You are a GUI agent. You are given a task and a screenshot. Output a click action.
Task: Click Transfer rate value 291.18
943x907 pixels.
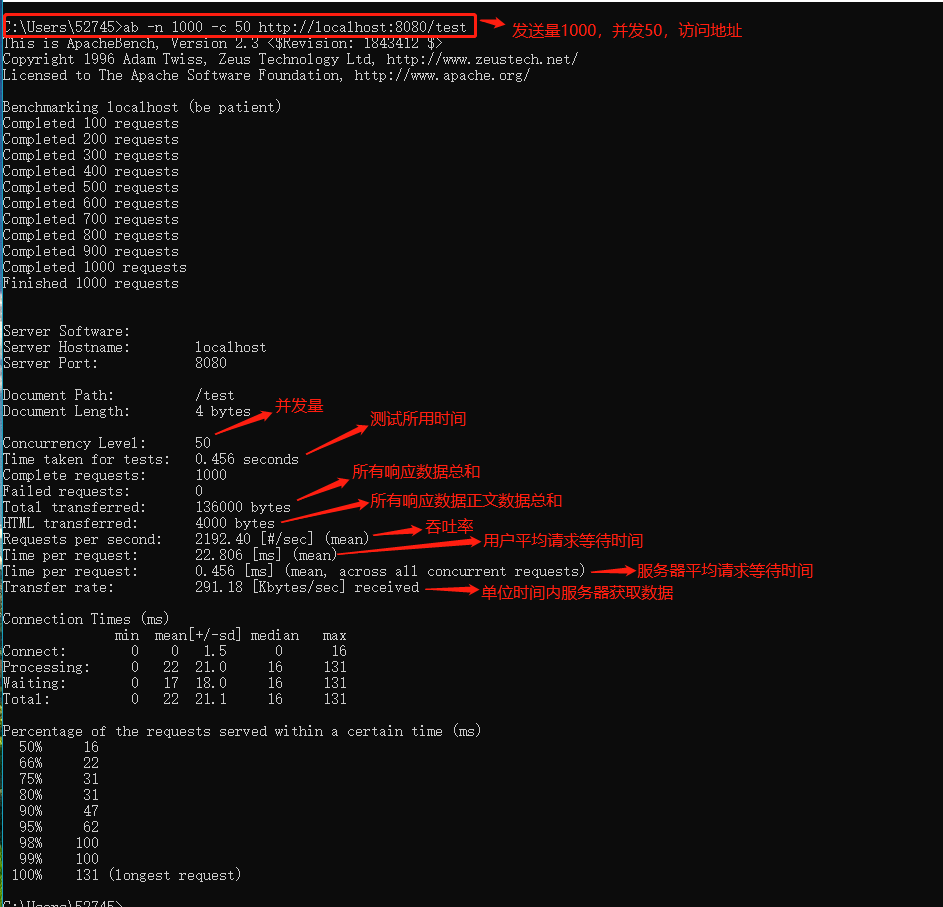click(219, 587)
